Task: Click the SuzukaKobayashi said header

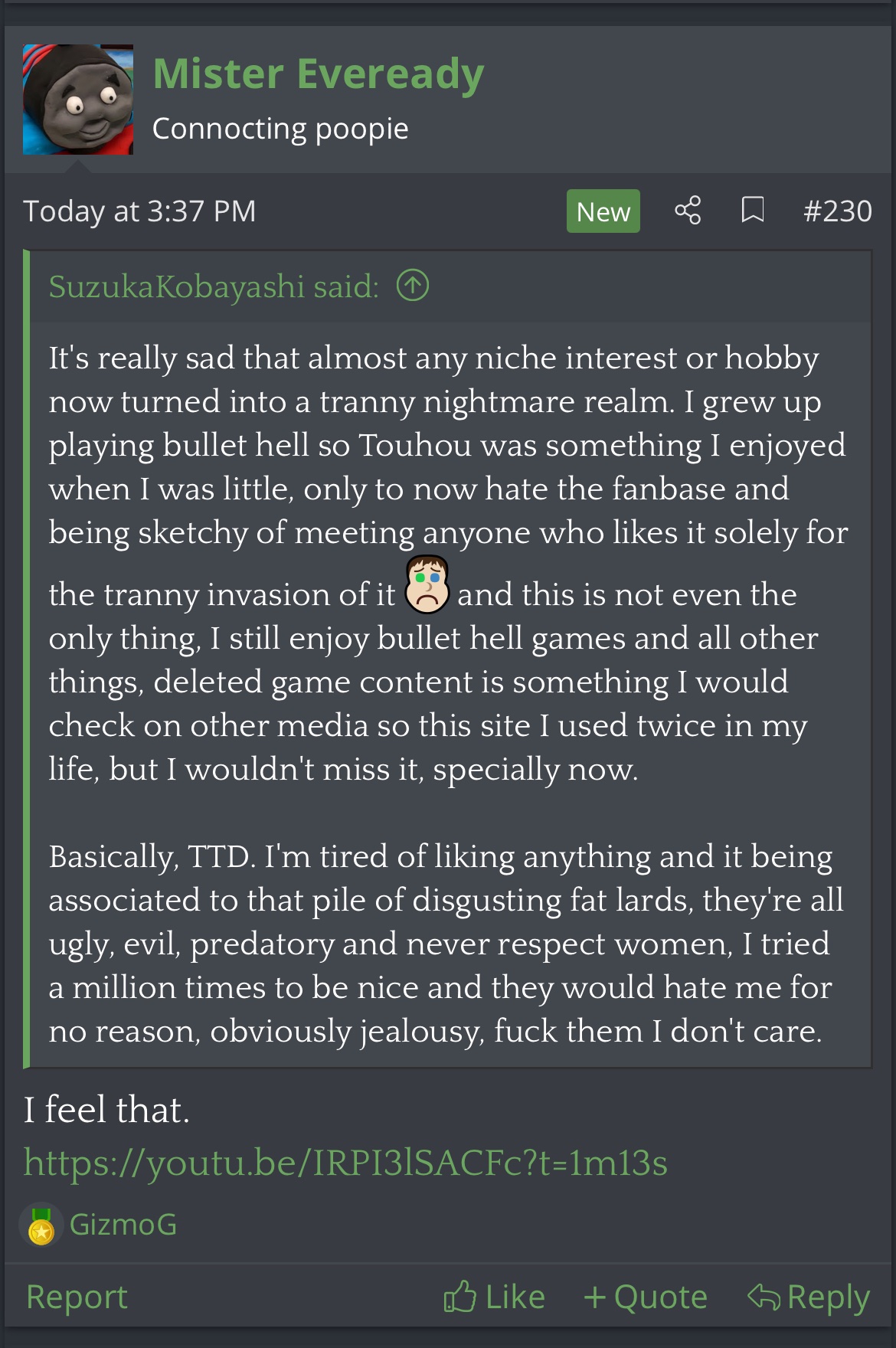Action: (214, 286)
